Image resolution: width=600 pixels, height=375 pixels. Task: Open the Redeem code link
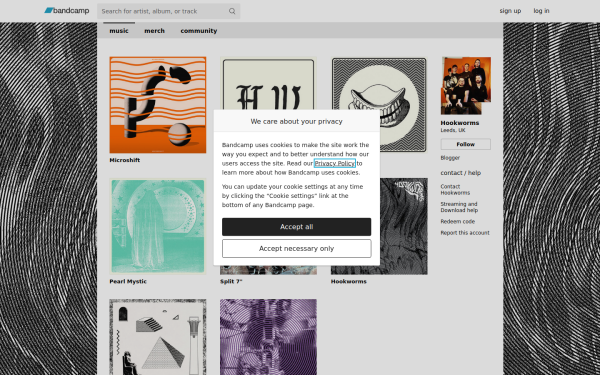458,222
